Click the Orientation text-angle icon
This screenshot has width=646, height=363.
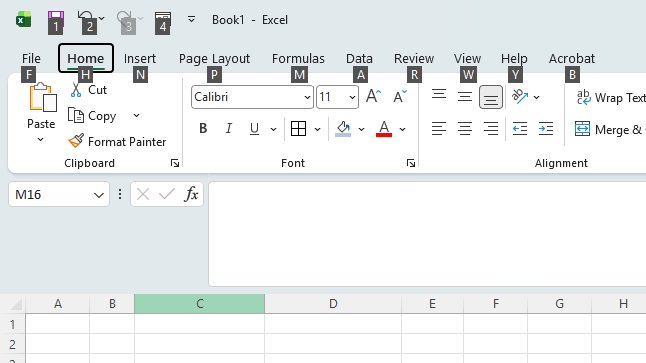520,96
